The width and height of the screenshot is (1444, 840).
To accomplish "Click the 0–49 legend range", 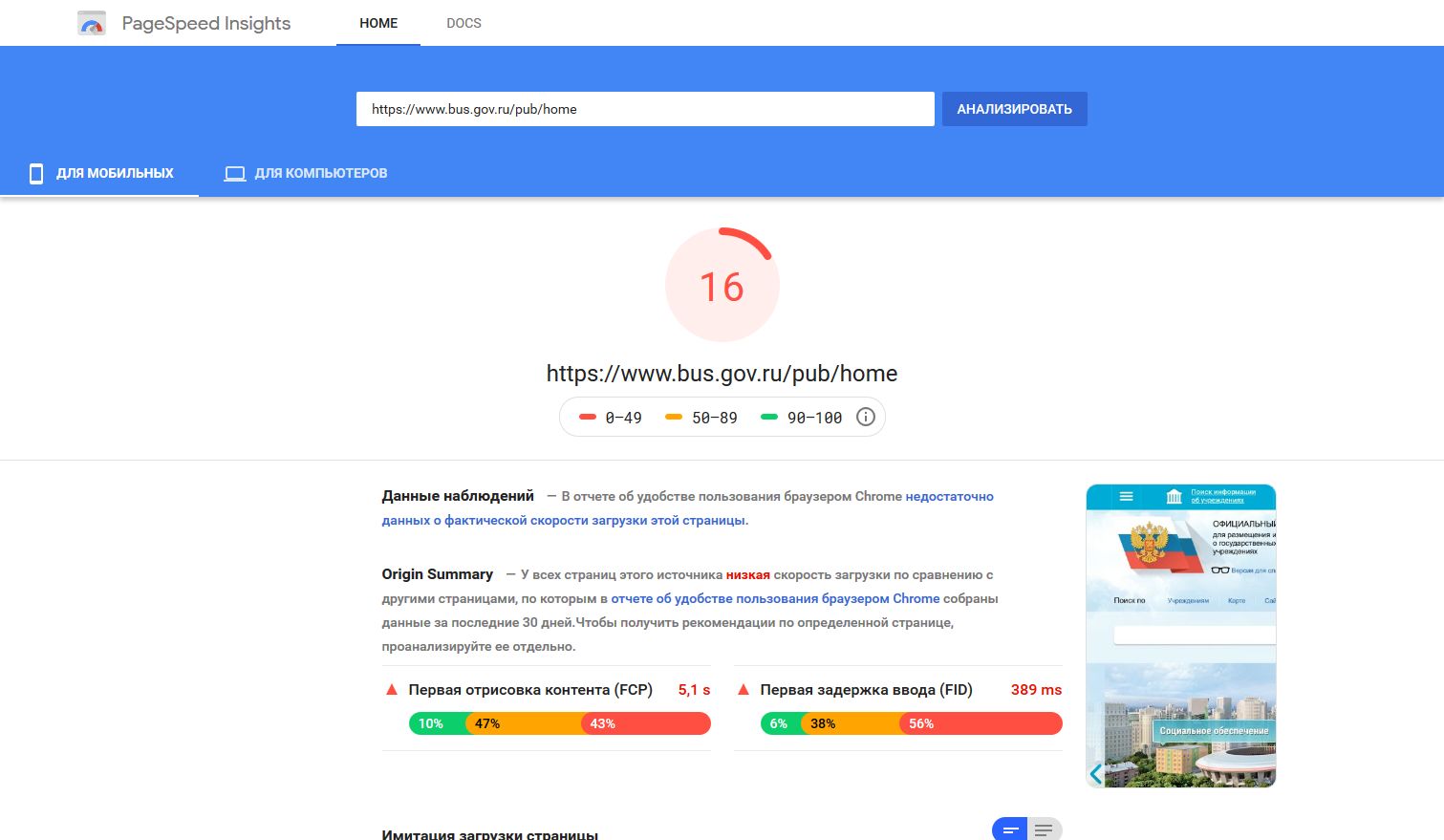I will coord(611,418).
